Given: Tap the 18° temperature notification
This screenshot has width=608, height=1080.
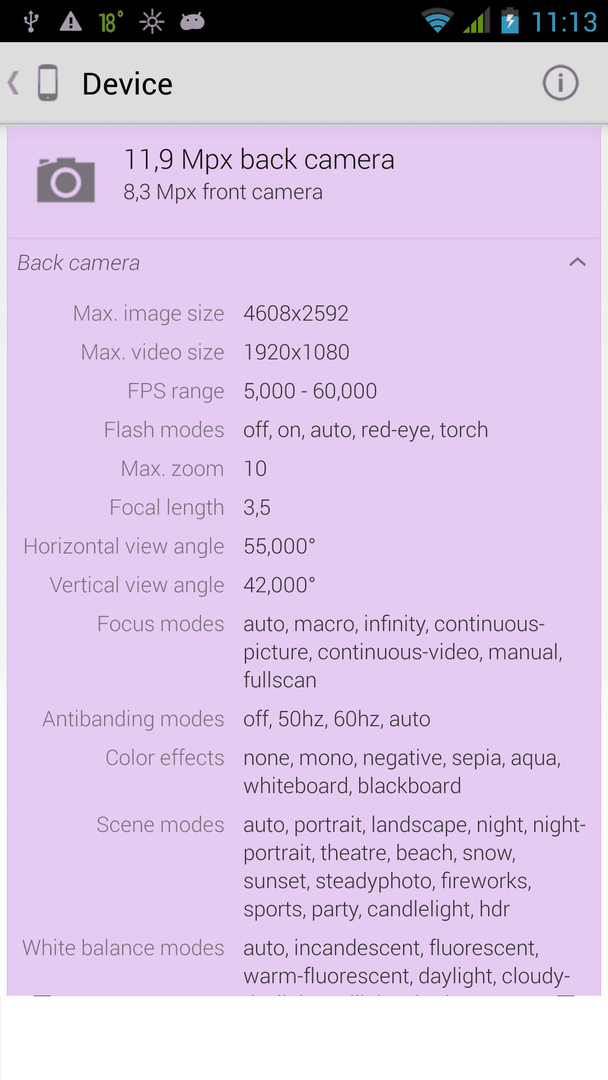Looking at the screenshot, I should pos(110,22).
